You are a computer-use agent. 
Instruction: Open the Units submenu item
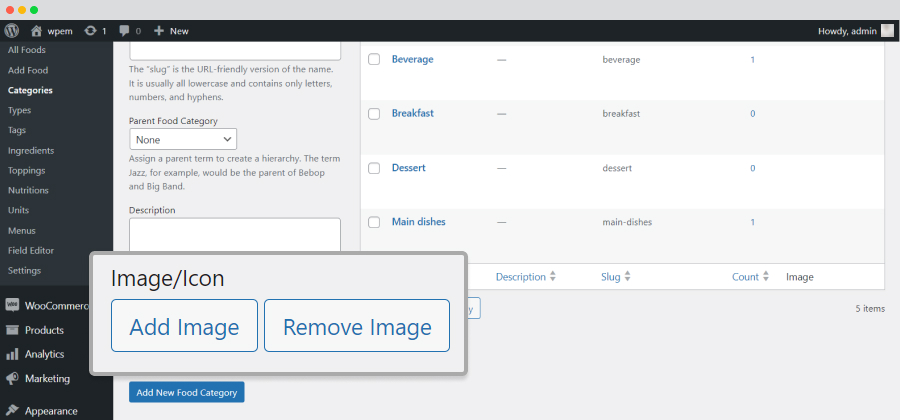click(x=18, y=210)
